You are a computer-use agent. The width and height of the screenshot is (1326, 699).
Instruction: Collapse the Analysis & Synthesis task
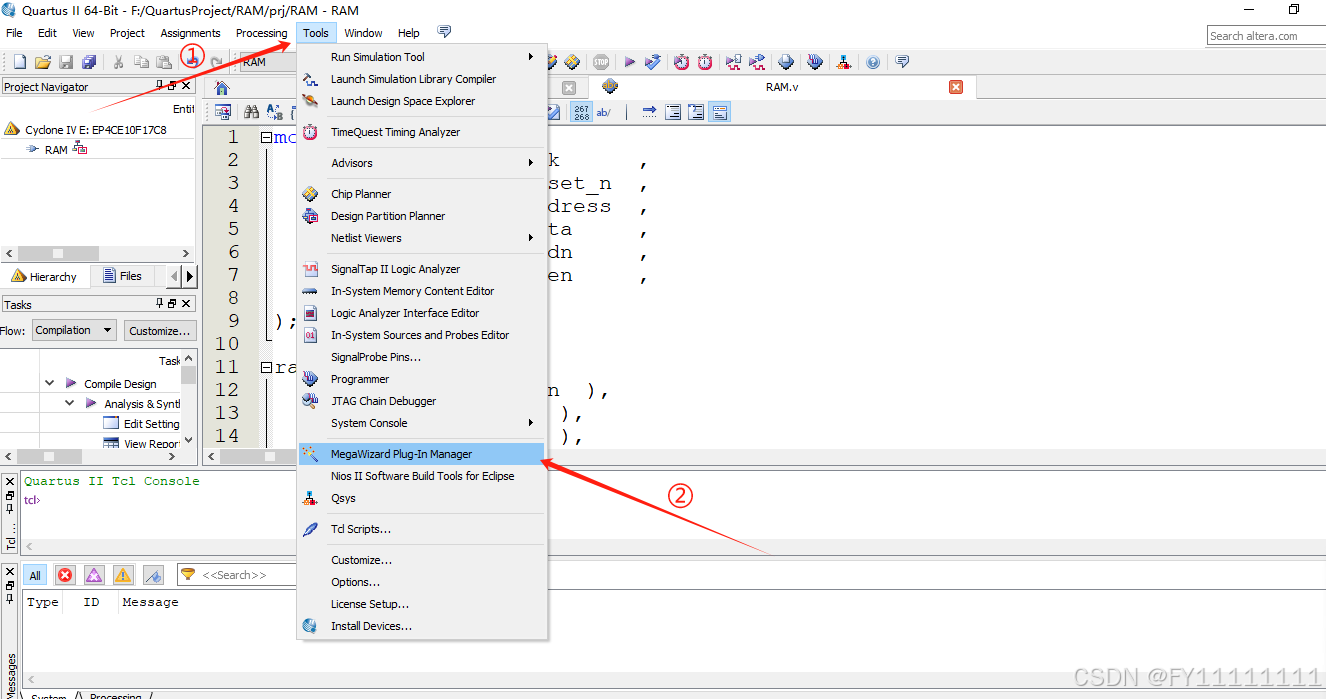pos(69,403)
